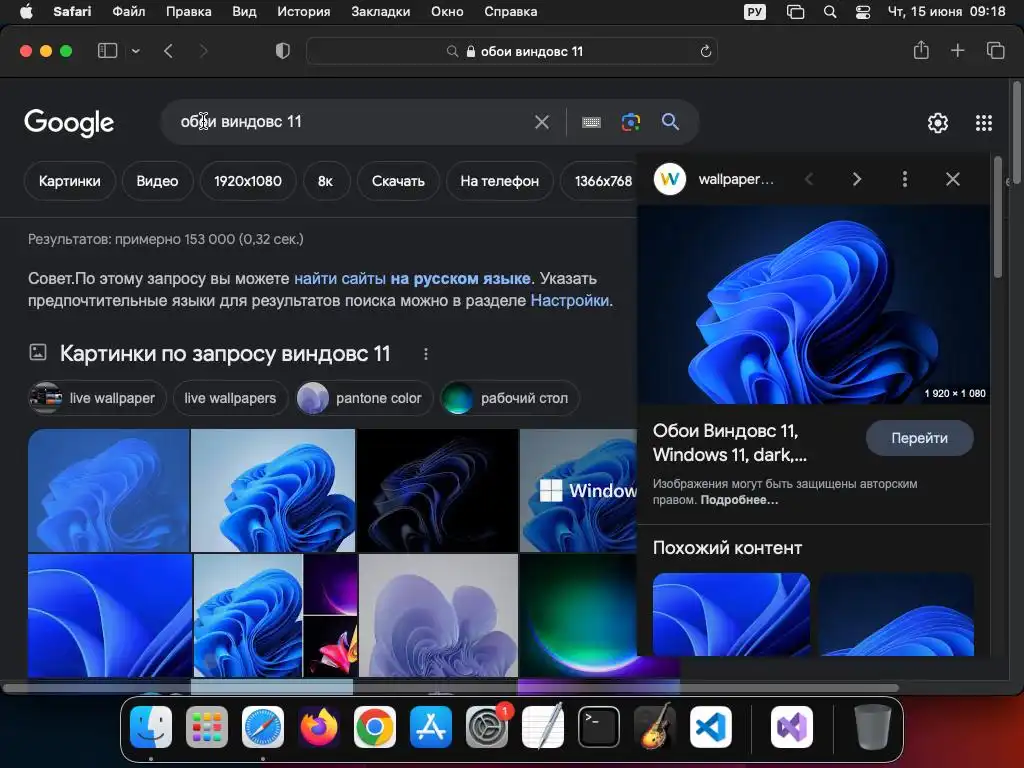Open Control Center in menu bar
The height and width of the screenshot is (768, 1024).
863,12
